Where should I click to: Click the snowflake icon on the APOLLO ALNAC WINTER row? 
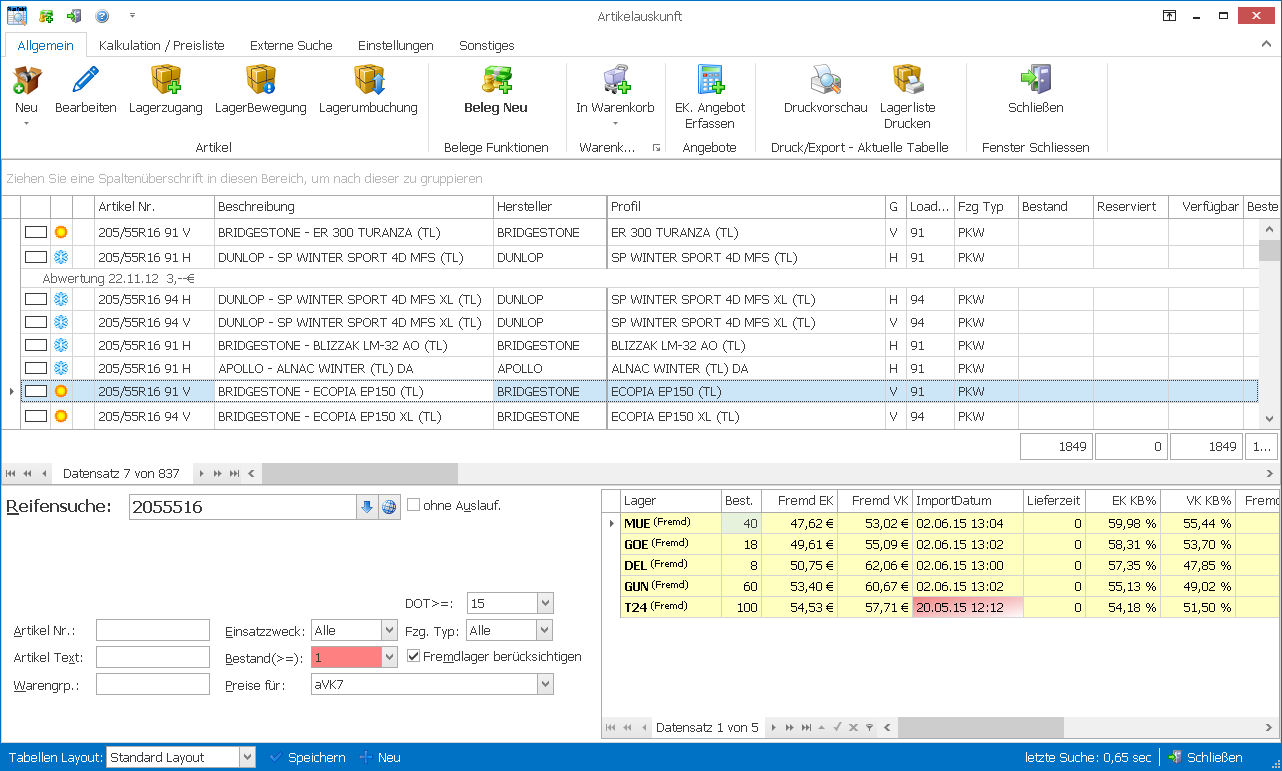pos(61,369)
